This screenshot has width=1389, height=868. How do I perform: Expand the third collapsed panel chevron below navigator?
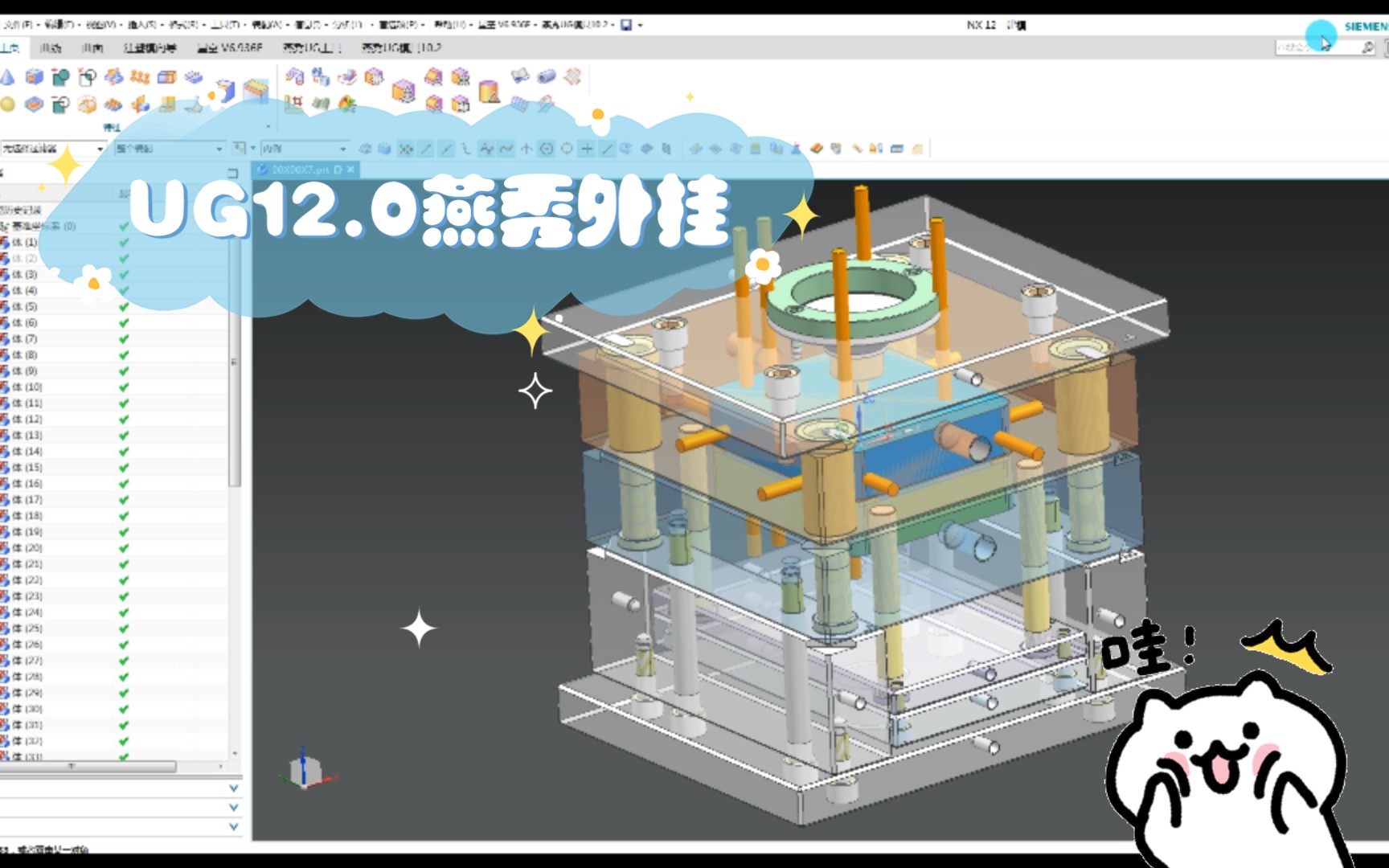click(x=234, y=827)
